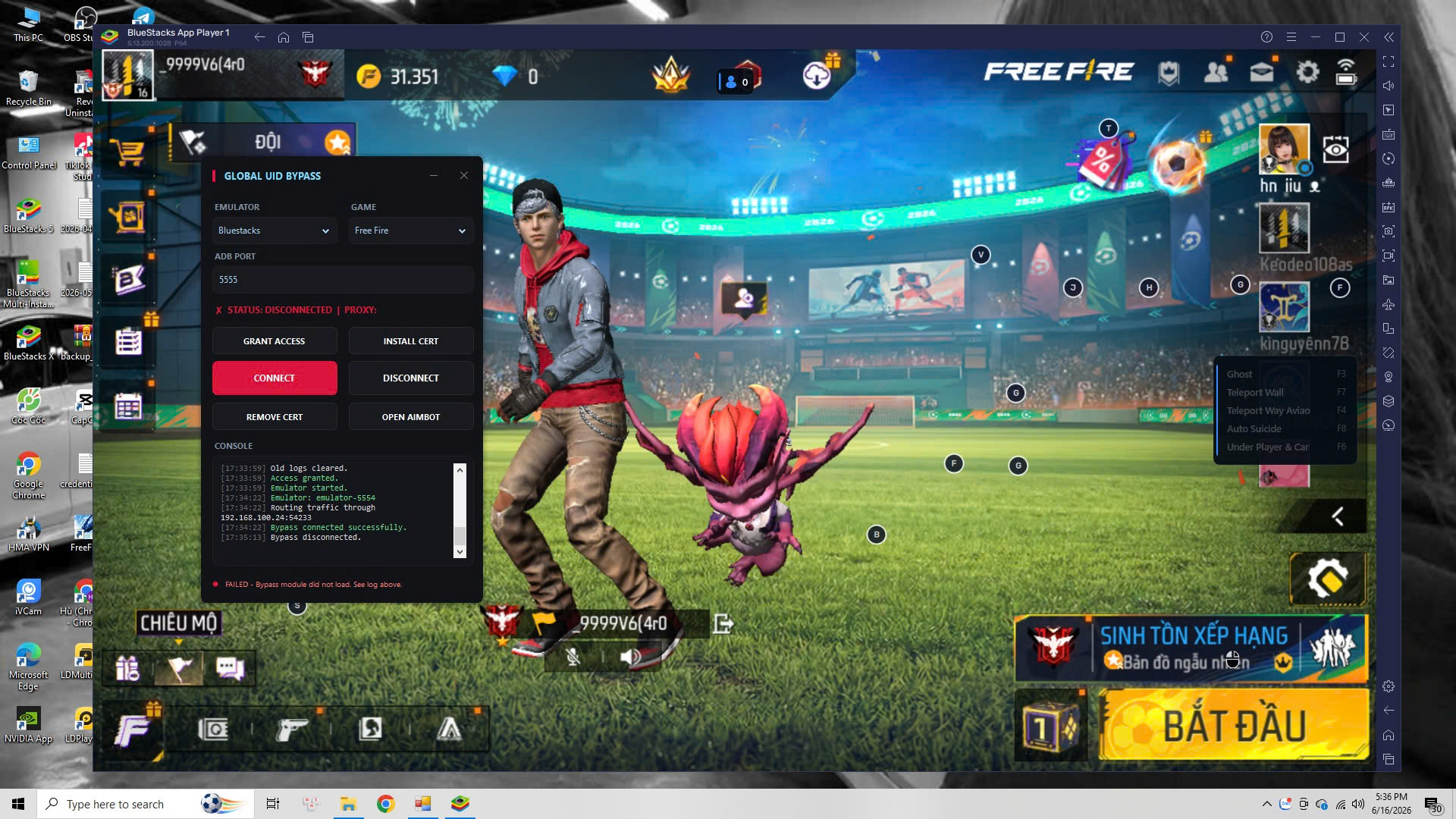This screenshot has width=1456, height=819.
Task: Expand the system tray hidden icons chevron
Action: pyautogui.click(x=1266, y=804)
